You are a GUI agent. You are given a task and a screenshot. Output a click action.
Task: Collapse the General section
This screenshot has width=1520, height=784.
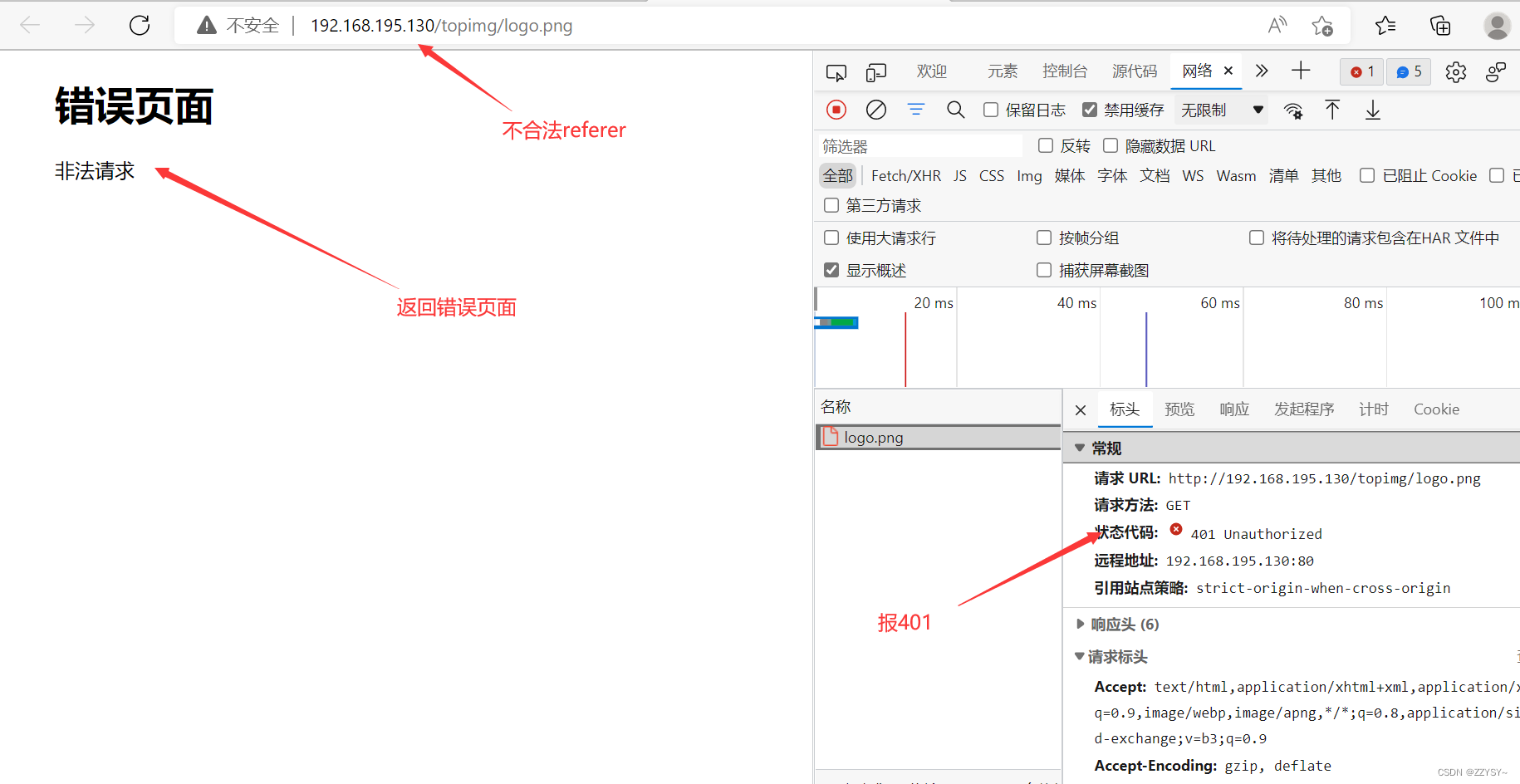(1080, 448)
